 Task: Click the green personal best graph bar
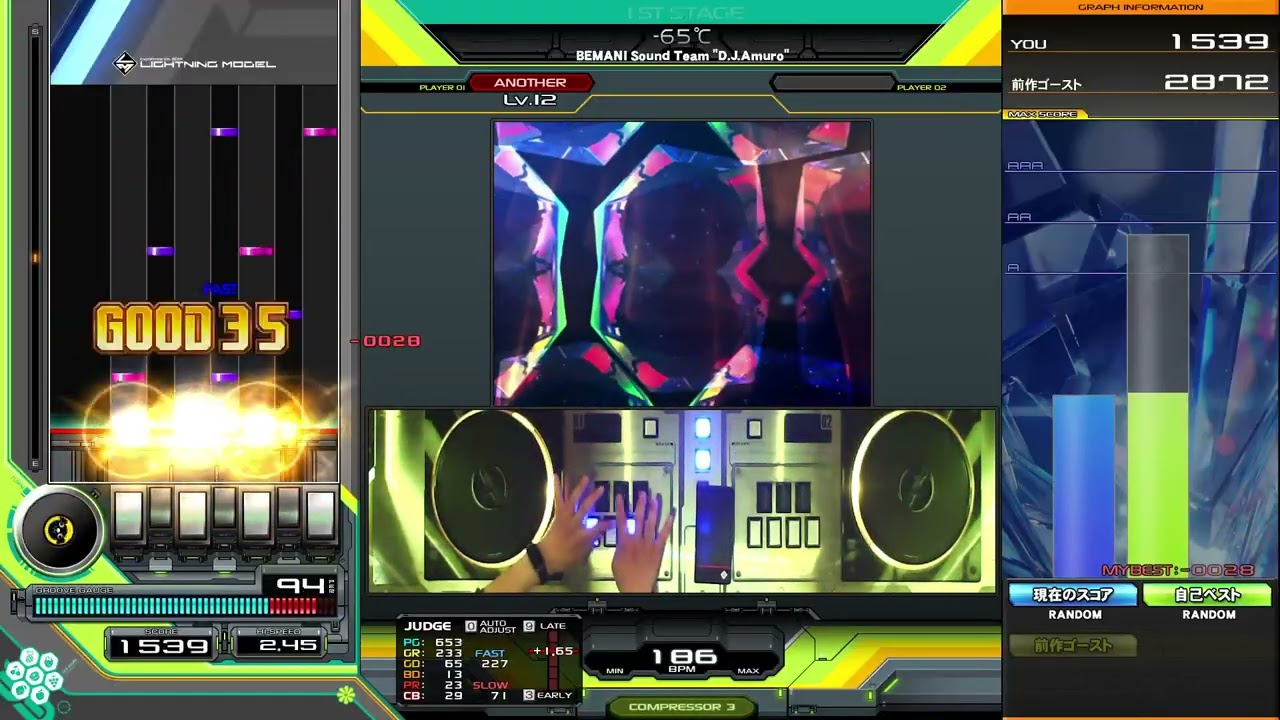[1158, 484]
